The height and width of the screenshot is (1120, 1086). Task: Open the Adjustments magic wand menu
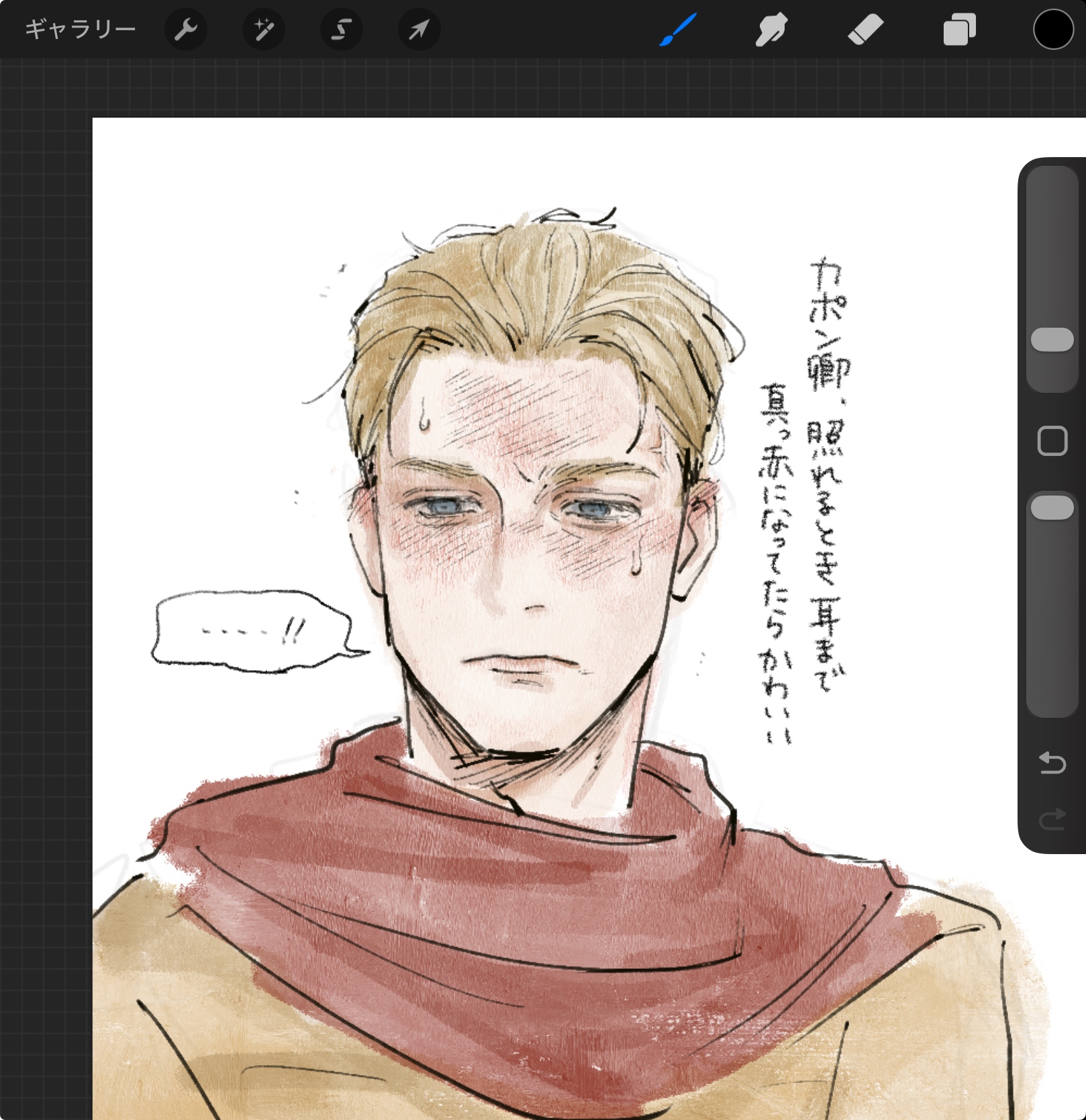[x=263, y=30]
